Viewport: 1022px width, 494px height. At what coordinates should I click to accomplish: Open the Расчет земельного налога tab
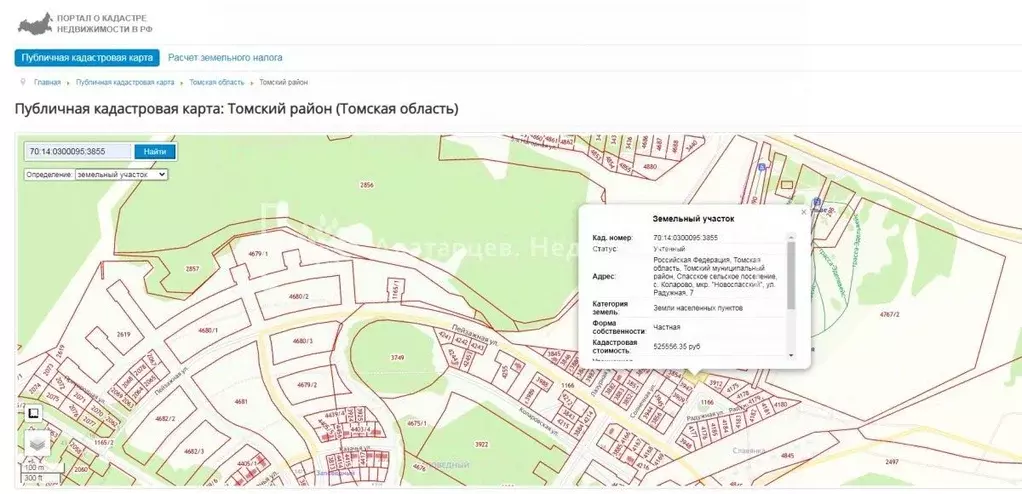pyautogui.click(x=225, y=57)
